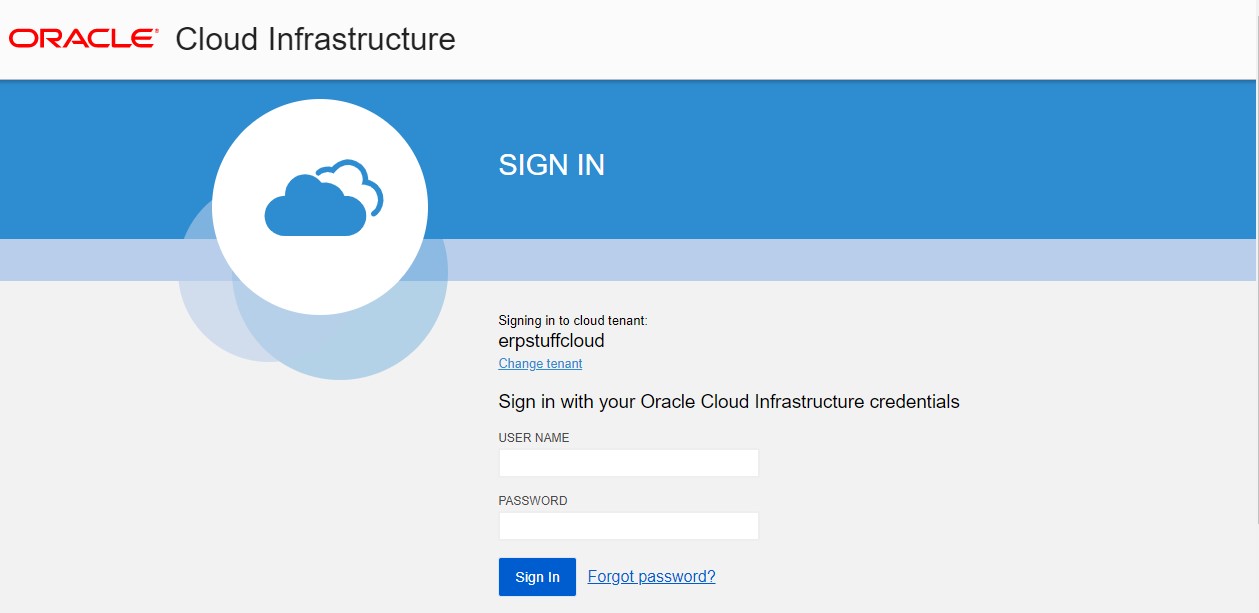Click the Cloud Infrastructure header title

[x=315, y=39]
